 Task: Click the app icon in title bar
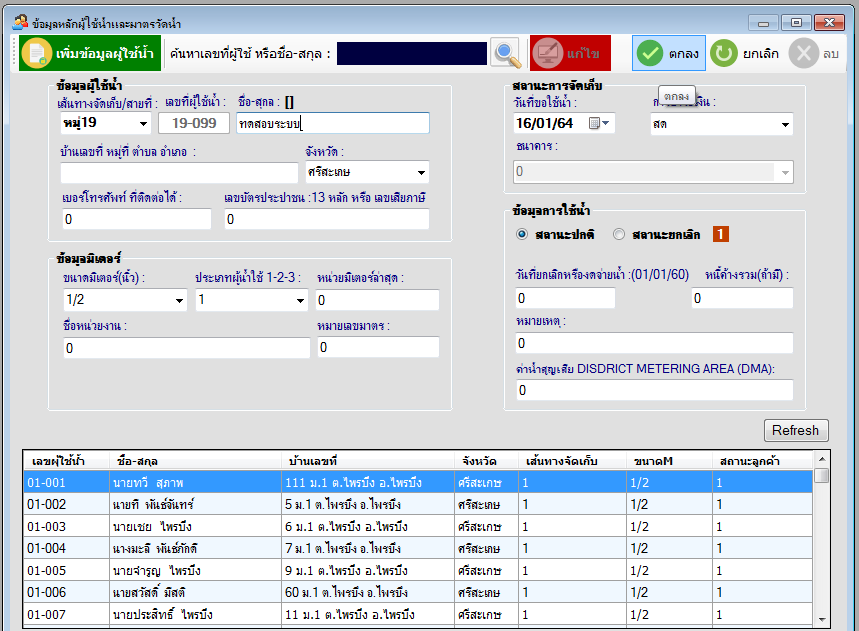click(x=20, y=22)
